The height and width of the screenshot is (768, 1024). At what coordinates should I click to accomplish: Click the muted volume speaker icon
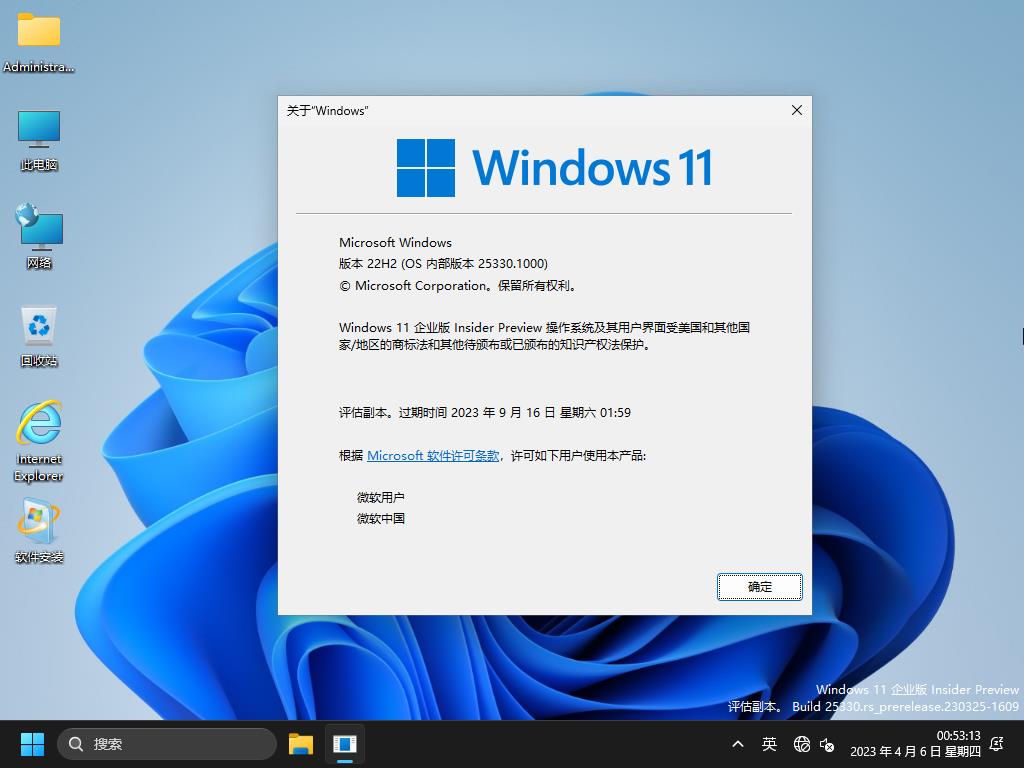tap(827, 744)
